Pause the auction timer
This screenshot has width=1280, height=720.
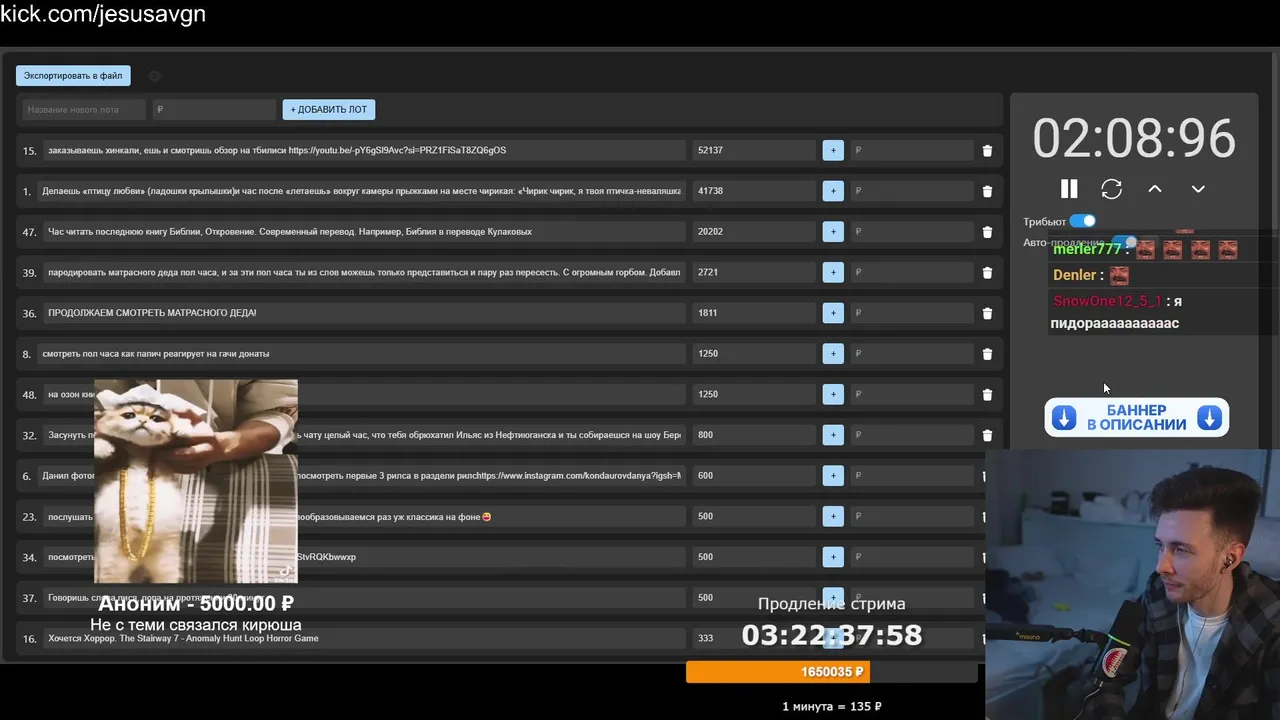[1069, 189]
